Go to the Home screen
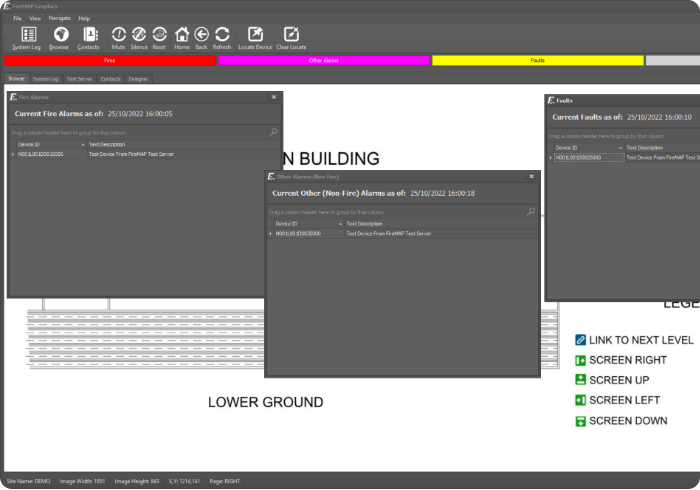 pos(181,36)
